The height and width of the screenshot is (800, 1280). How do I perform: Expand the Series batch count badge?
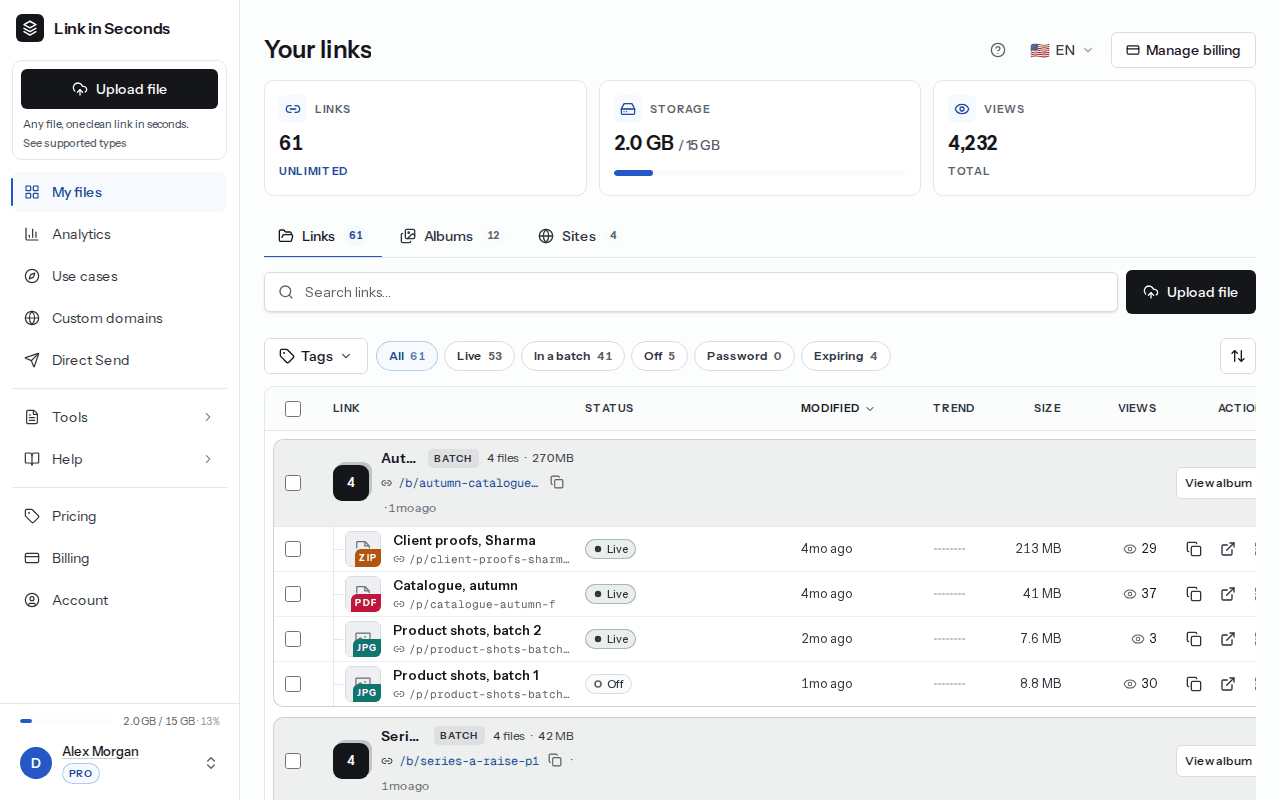[x=351, y=761]
